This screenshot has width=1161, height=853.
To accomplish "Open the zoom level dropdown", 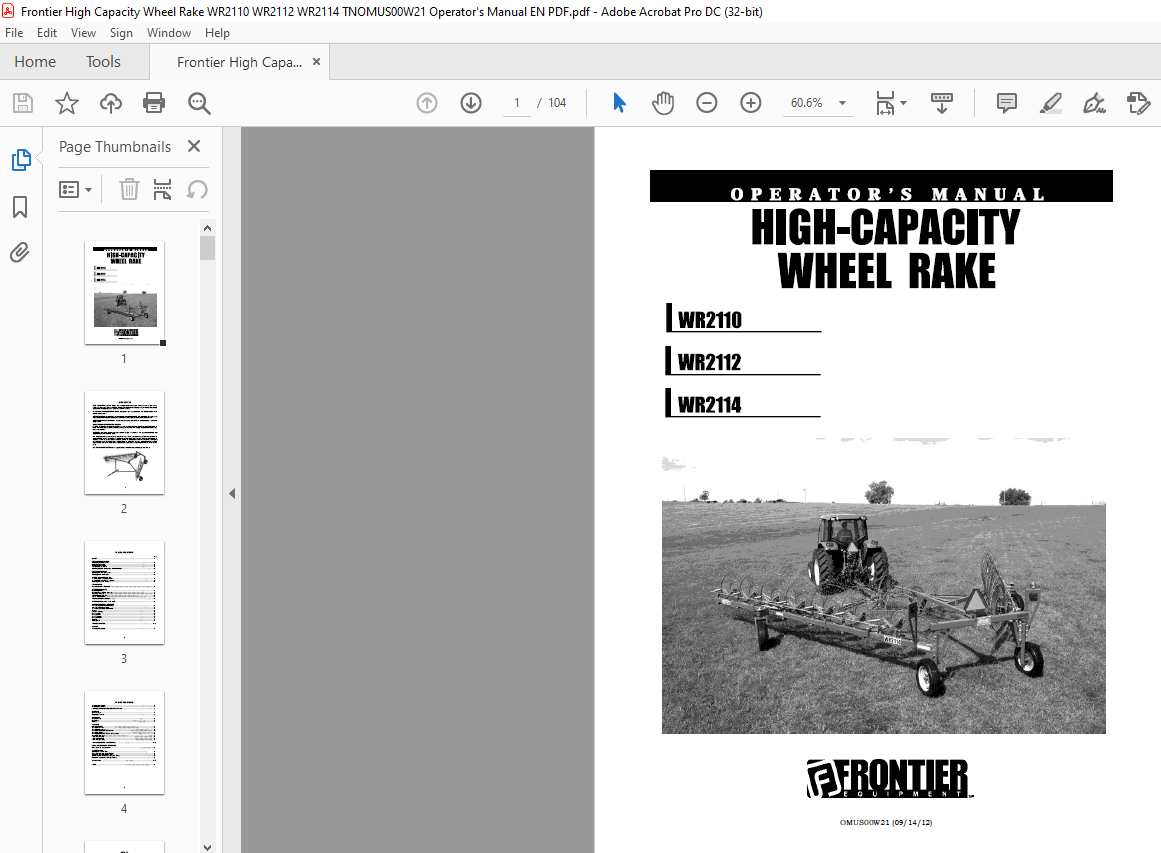I will (x=842, y=103).
